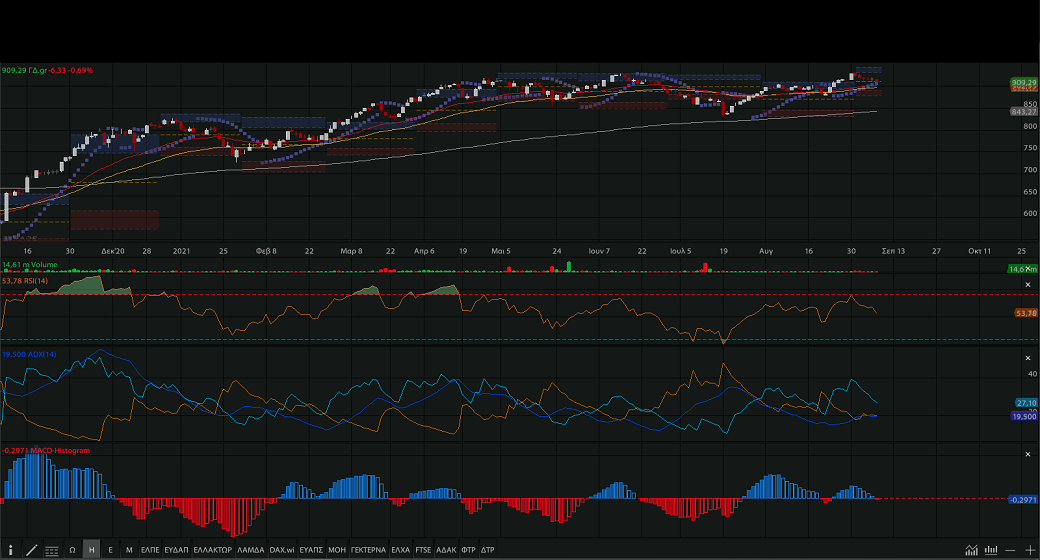Zoom in with the plus icon

pos(1030,550)
